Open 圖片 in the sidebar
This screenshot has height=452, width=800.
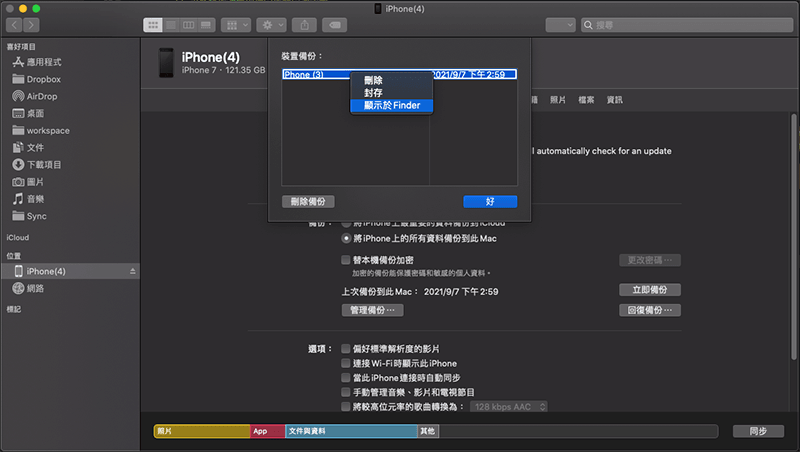pyautogui.click(x=28, y=182)
